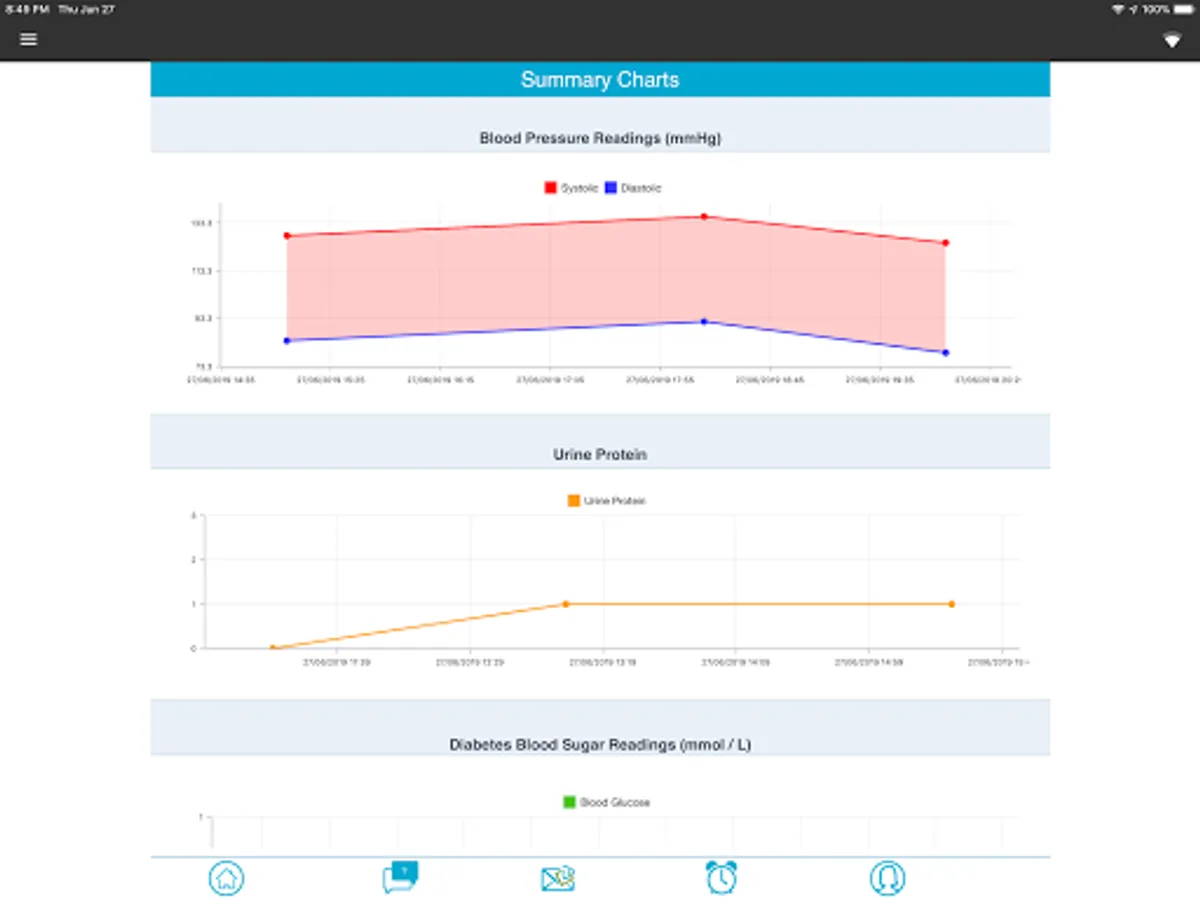Click the Summary Charts header
1200x900 pixels.
coord(600,80)
